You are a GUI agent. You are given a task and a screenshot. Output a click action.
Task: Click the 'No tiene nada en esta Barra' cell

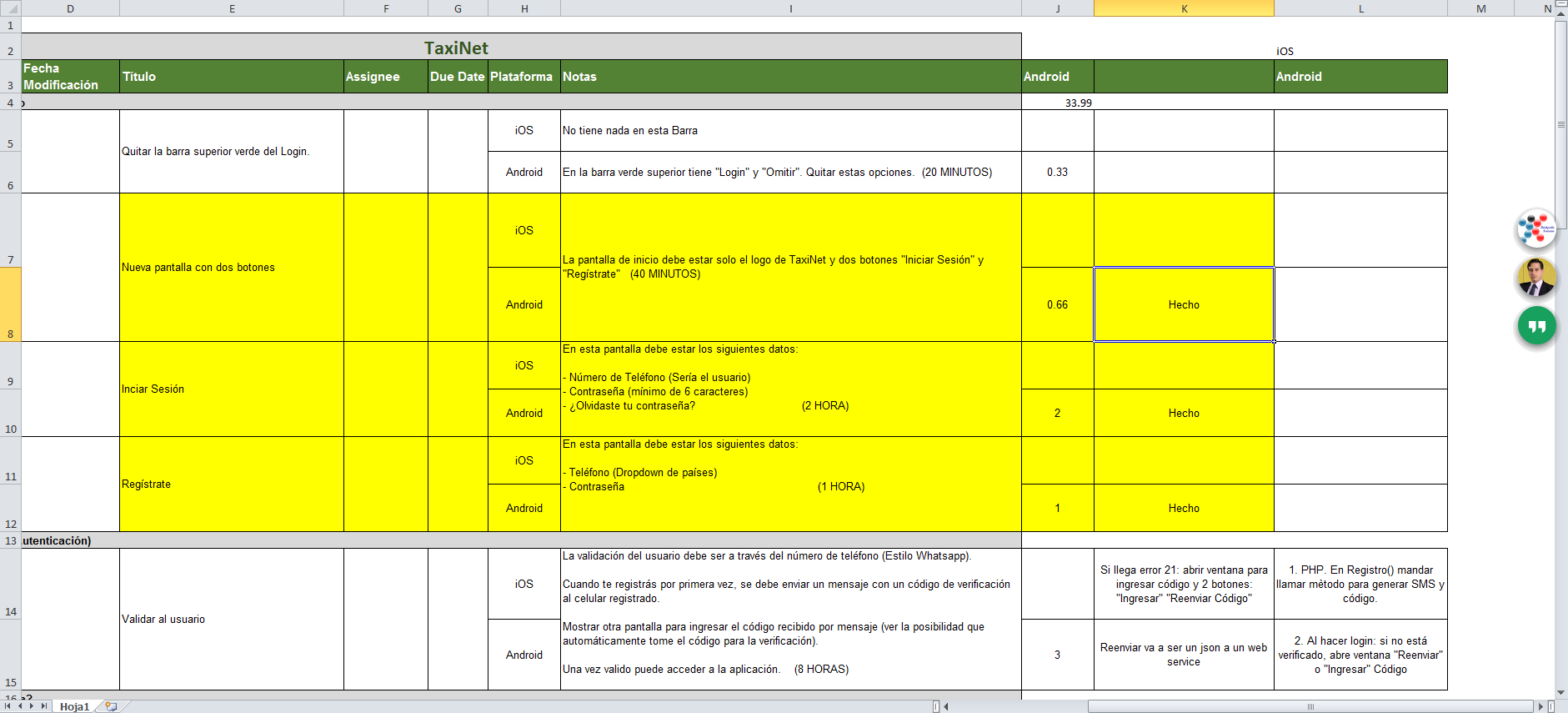(791, 130)
